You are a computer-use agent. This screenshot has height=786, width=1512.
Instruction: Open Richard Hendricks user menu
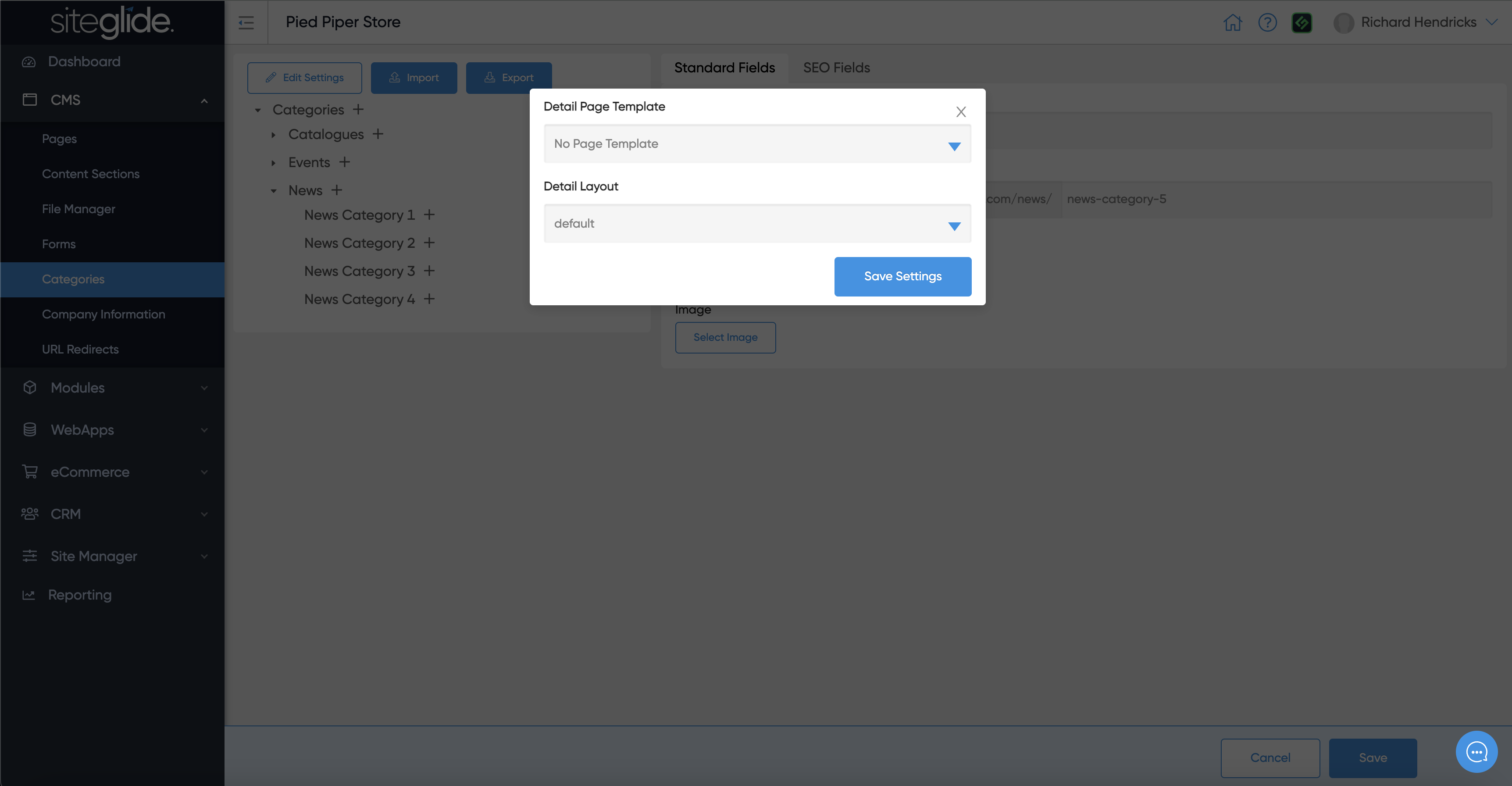[x=1417, y=22]
